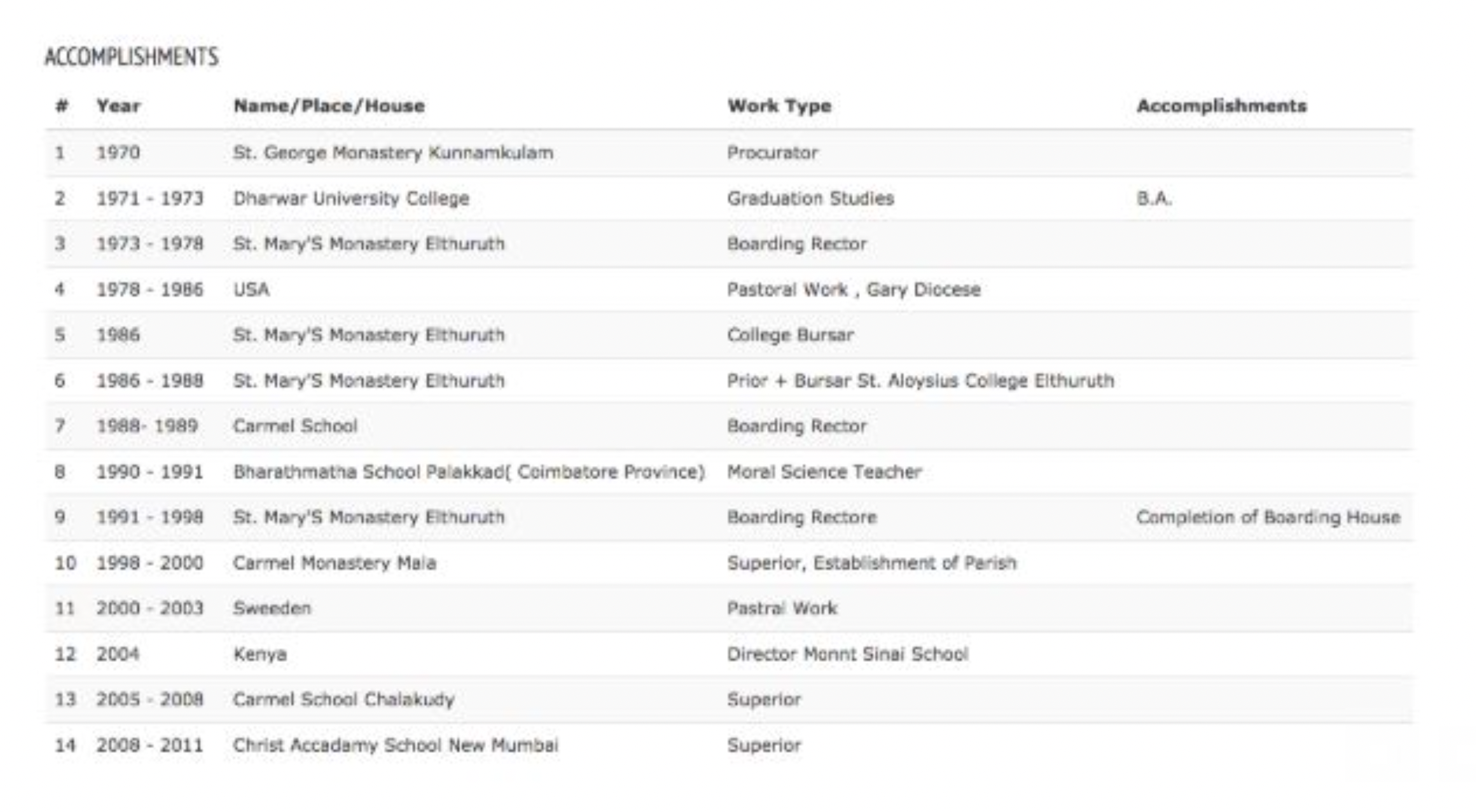This screenshot has height=812, width=1476.
Task: Select the Pastoral Work, Gary Diocese cell
Action: coord(853,290)
